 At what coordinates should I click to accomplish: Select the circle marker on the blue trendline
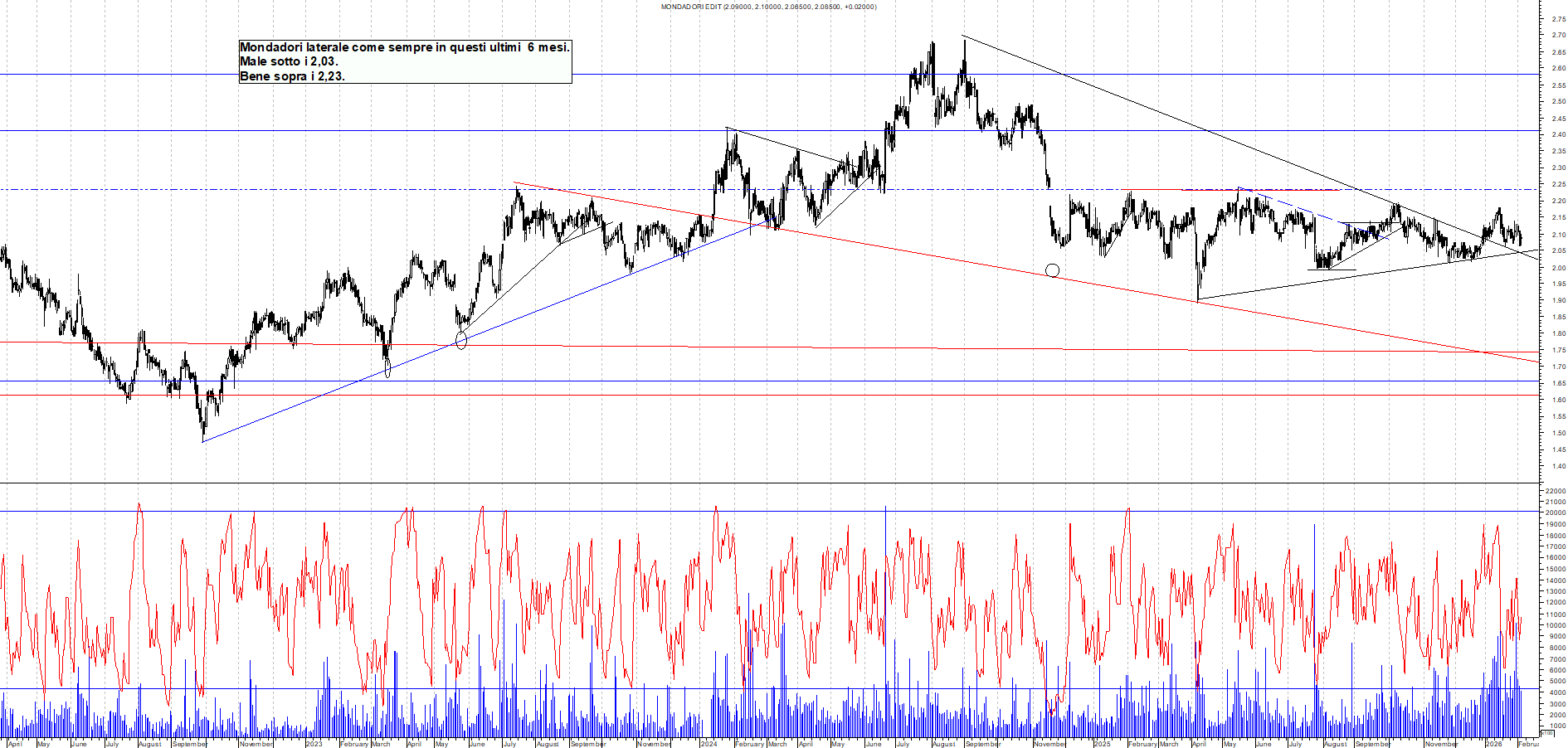tap(461, 340)
